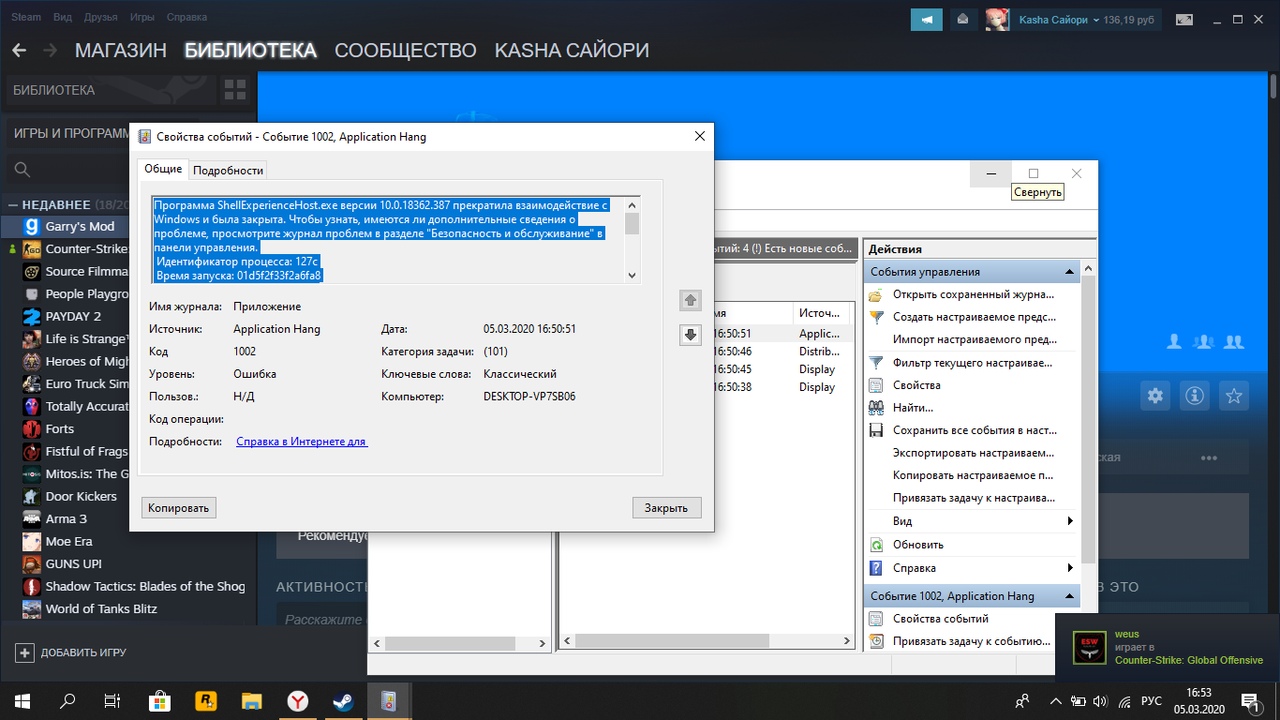Show next event with down arrow
1280x720 pixels.
coord(690,335)
